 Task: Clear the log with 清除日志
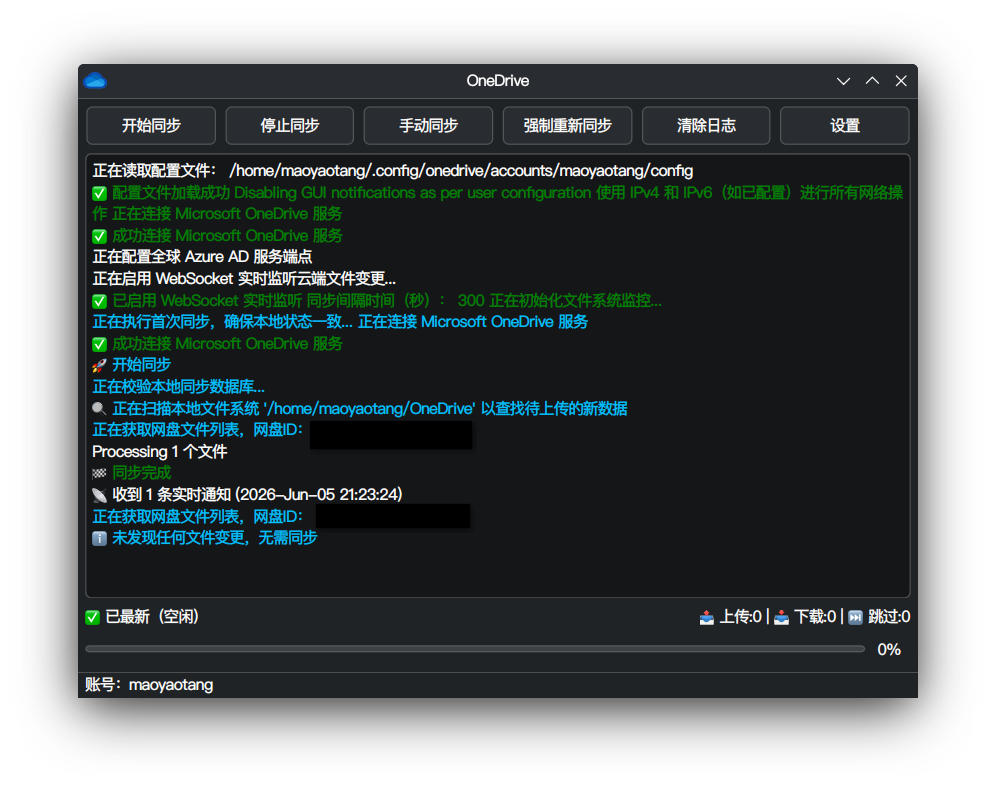[x=706, y=125]
